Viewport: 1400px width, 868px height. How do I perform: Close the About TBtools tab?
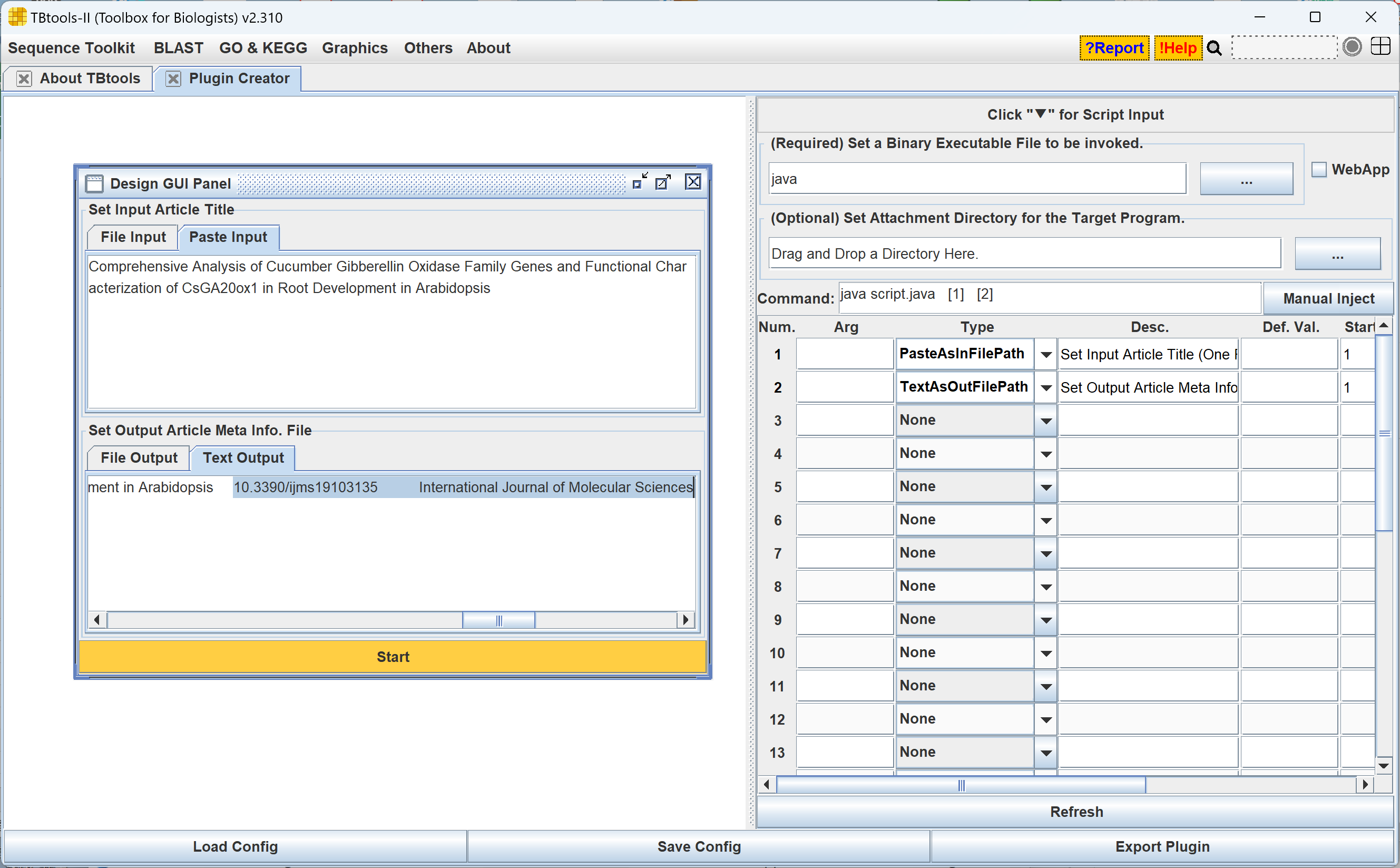click(x=24, y=79)
